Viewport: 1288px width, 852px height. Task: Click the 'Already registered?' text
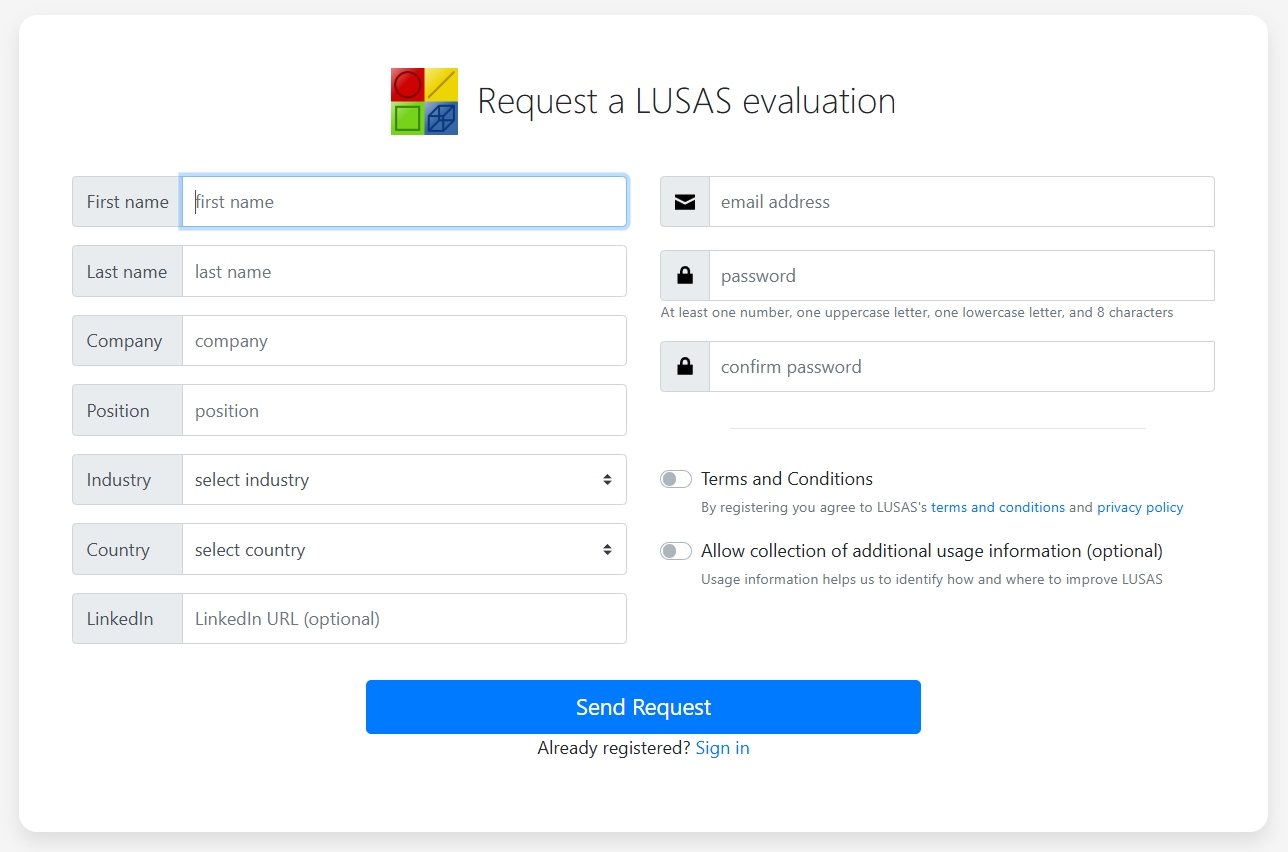point(614,748)
